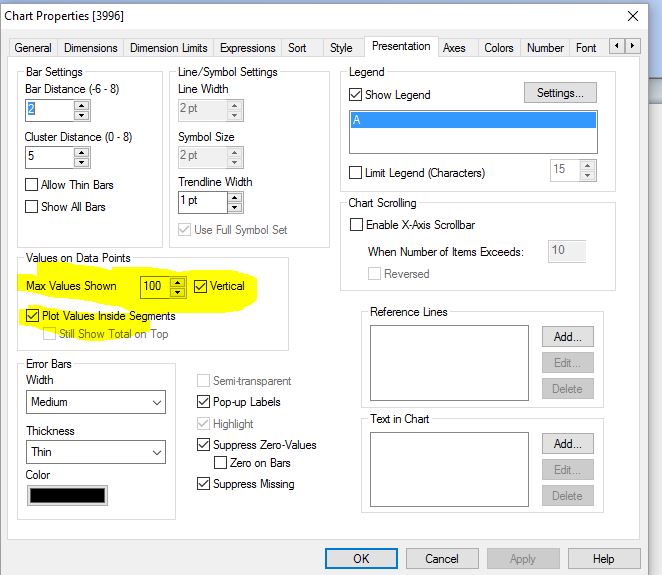The width and height of the screenshot is (662, 575).
Task: Open the Error Bars Thickness dropdown
Action: tap(96, 452)
